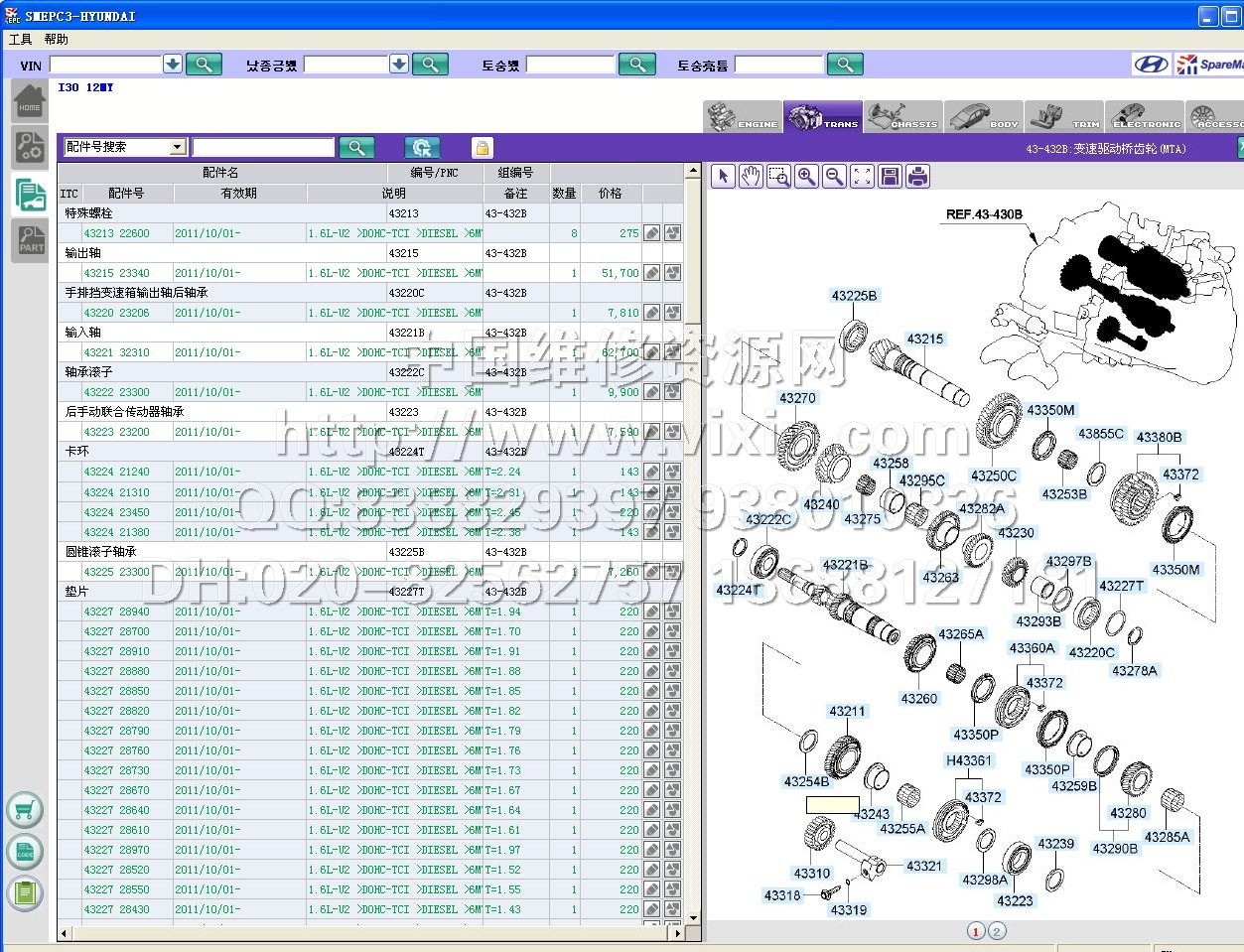Click the parts list vertical scrollbar down arrow

(x=692, y=918)
